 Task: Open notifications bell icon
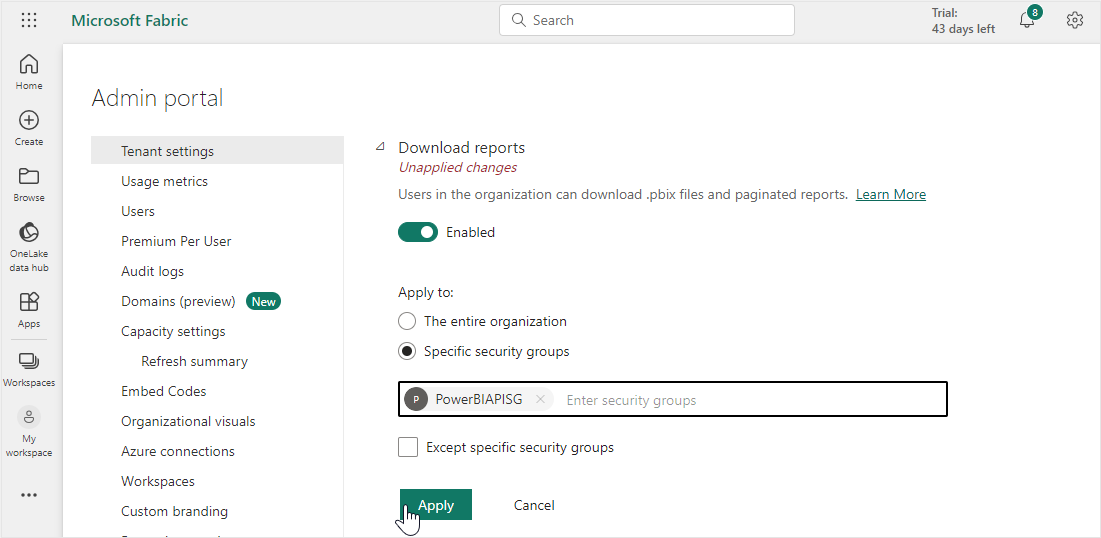1027,21
